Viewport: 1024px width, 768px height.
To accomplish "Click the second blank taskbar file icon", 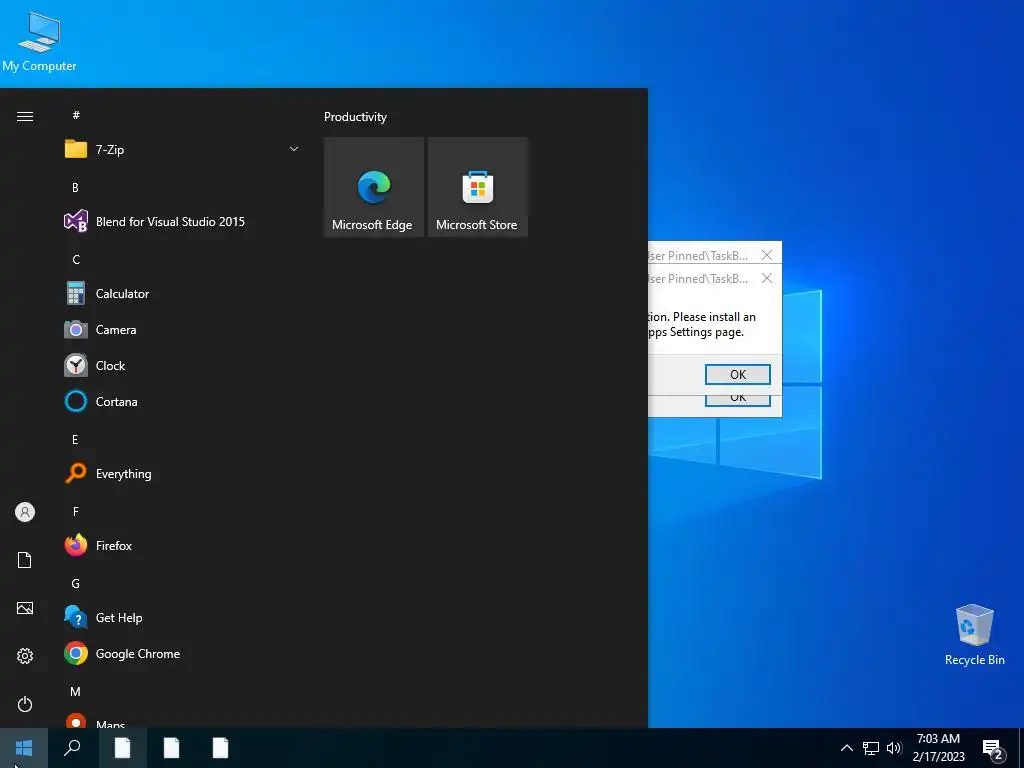I will (172, 748).
